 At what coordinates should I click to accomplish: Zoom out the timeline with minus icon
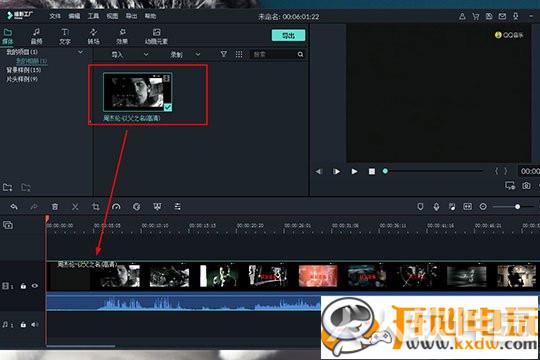point(483,207)
